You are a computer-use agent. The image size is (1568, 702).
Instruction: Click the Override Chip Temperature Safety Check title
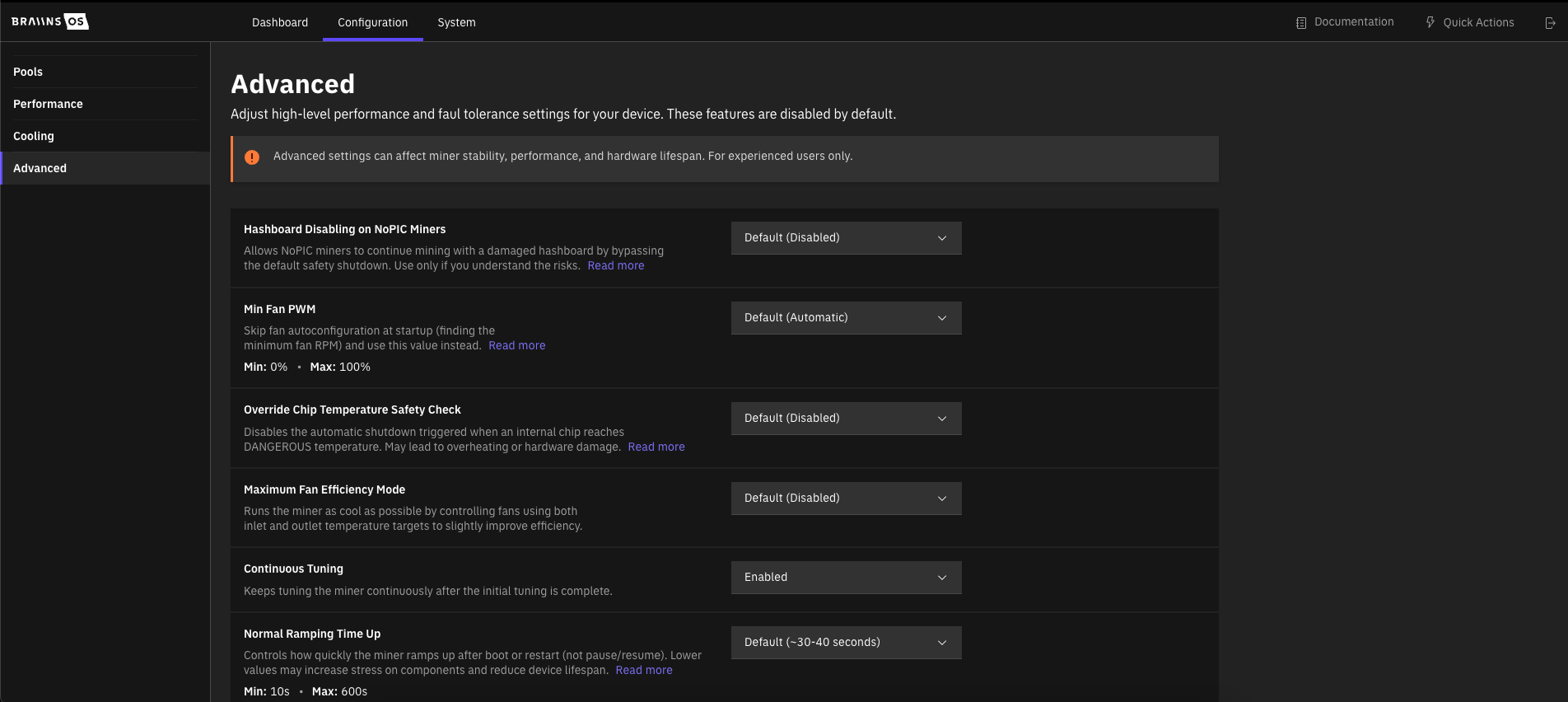click(x=352, y=409)
